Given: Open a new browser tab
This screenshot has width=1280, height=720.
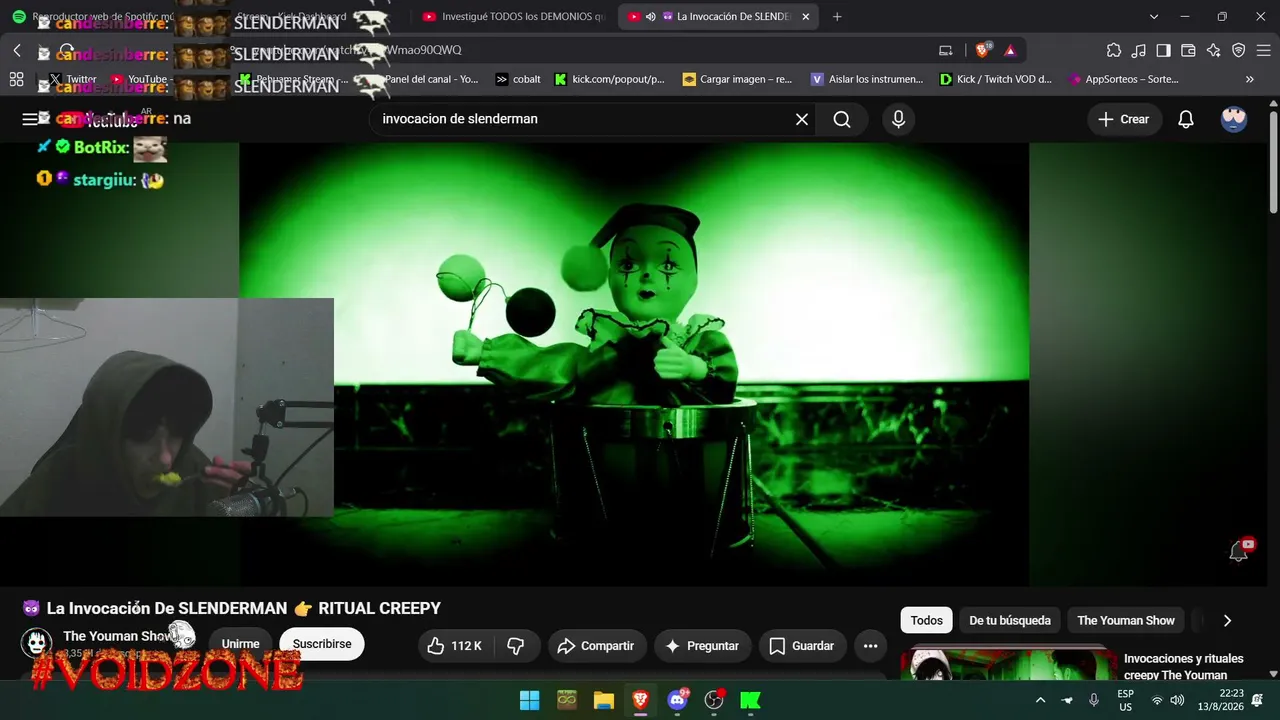Looking at the screenshot, I should [837, 16].
